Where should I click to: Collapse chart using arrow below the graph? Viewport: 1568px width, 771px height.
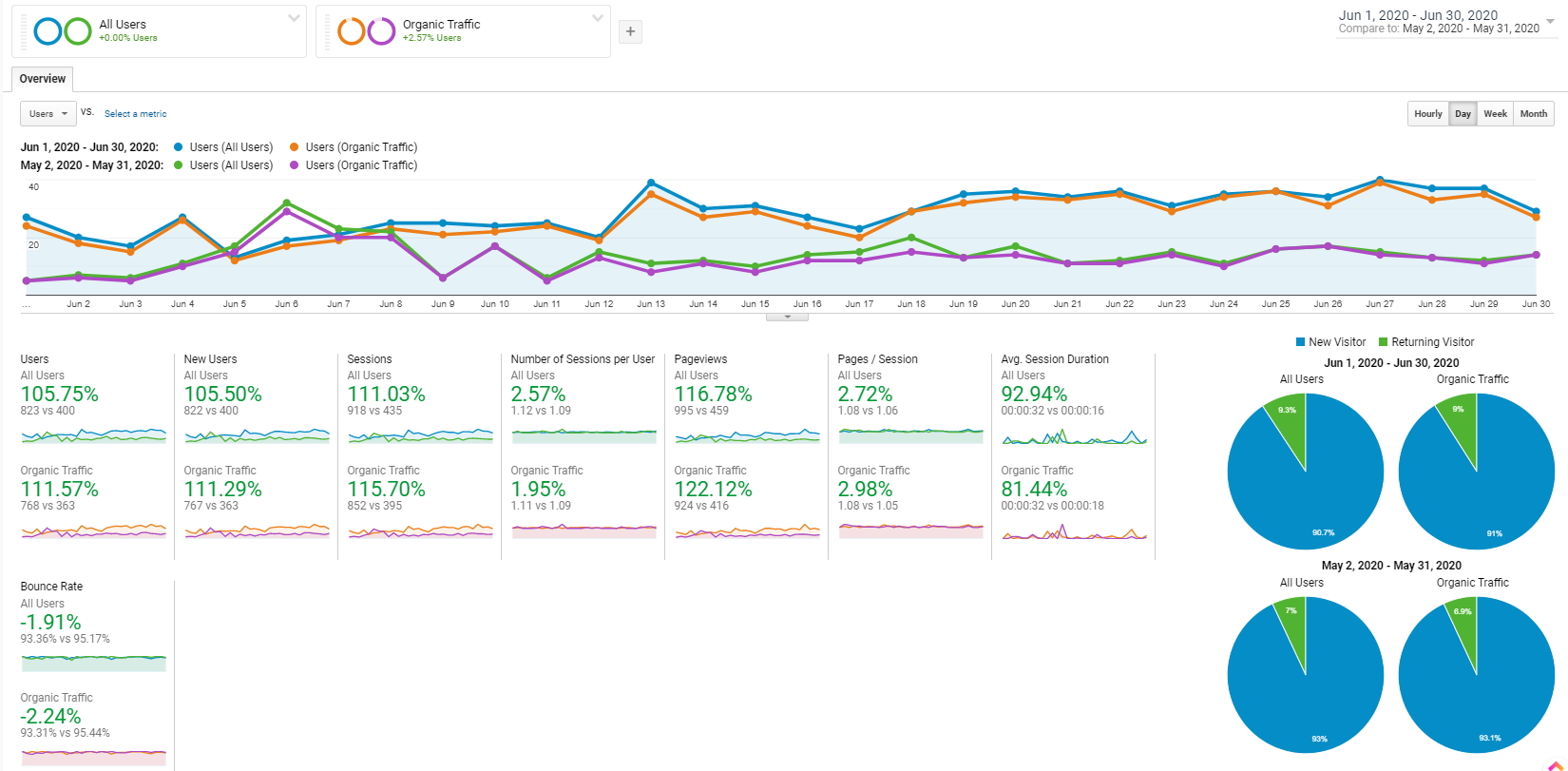pyautogui.click(x=787, y=317)
